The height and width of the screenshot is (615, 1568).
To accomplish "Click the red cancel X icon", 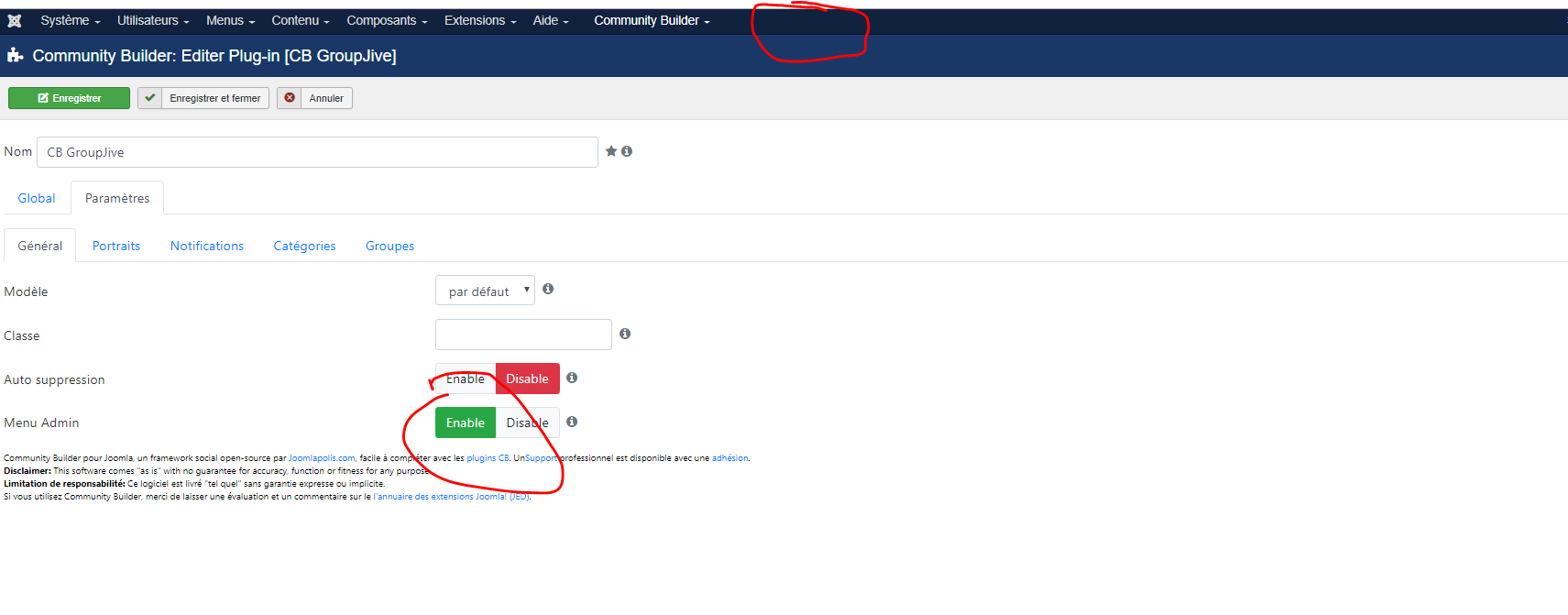I will (290, 98).
